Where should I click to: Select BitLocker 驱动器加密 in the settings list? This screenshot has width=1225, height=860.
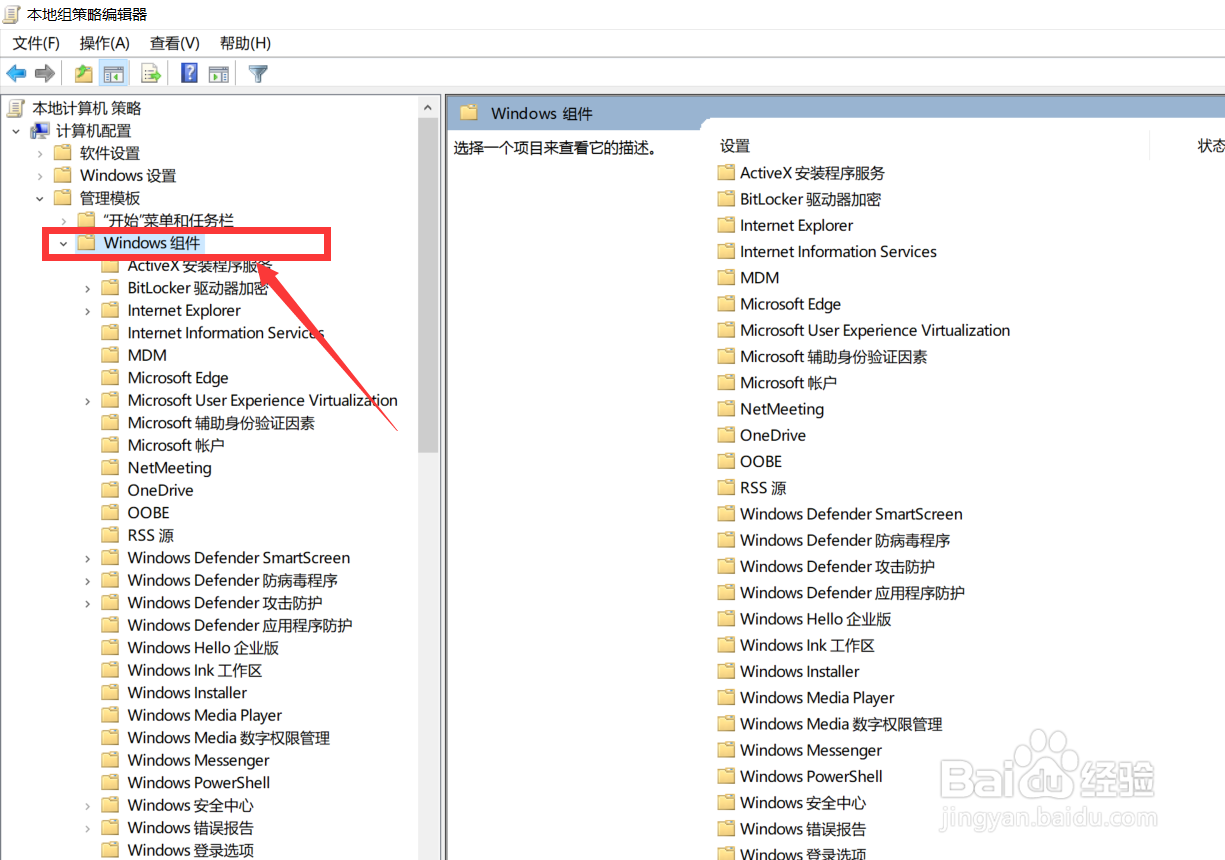click(x=810, y=199)
